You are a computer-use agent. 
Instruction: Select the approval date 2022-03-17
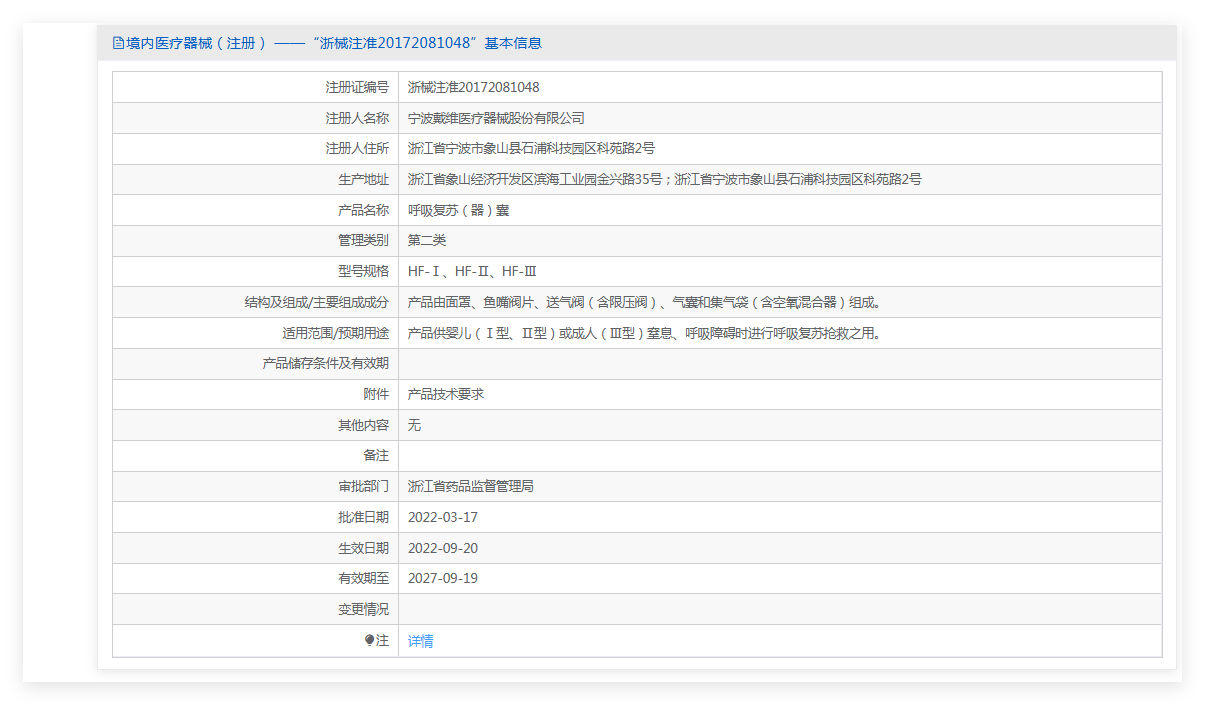pyautogui.click(x=443, y=517)
